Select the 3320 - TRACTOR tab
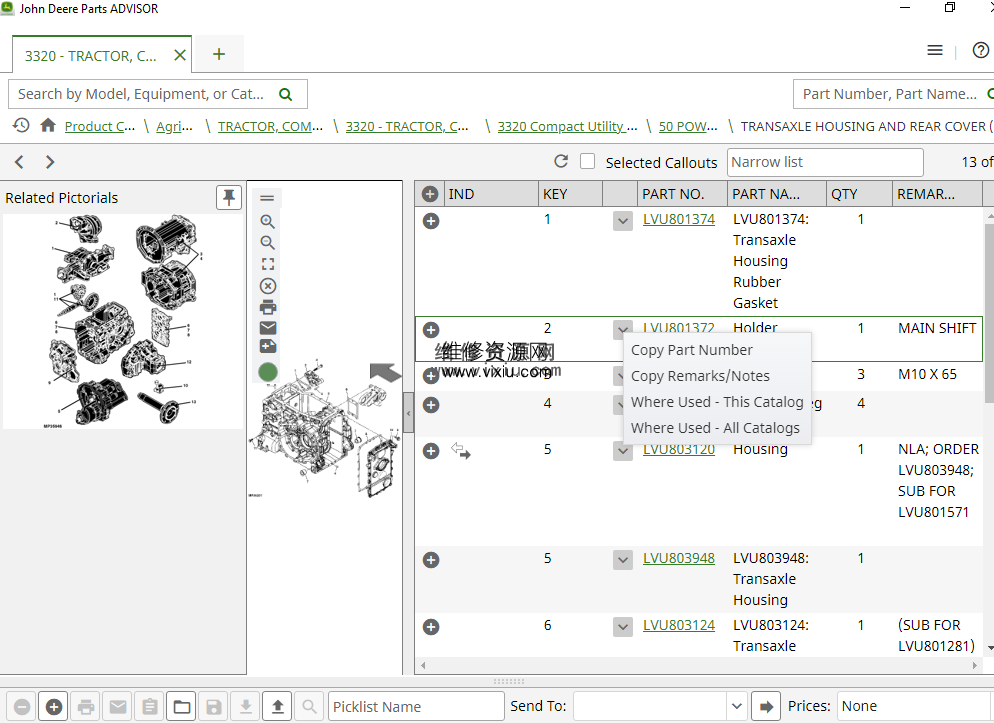The height and width of the screenshot is (723, 994). (x=91, y=56)
